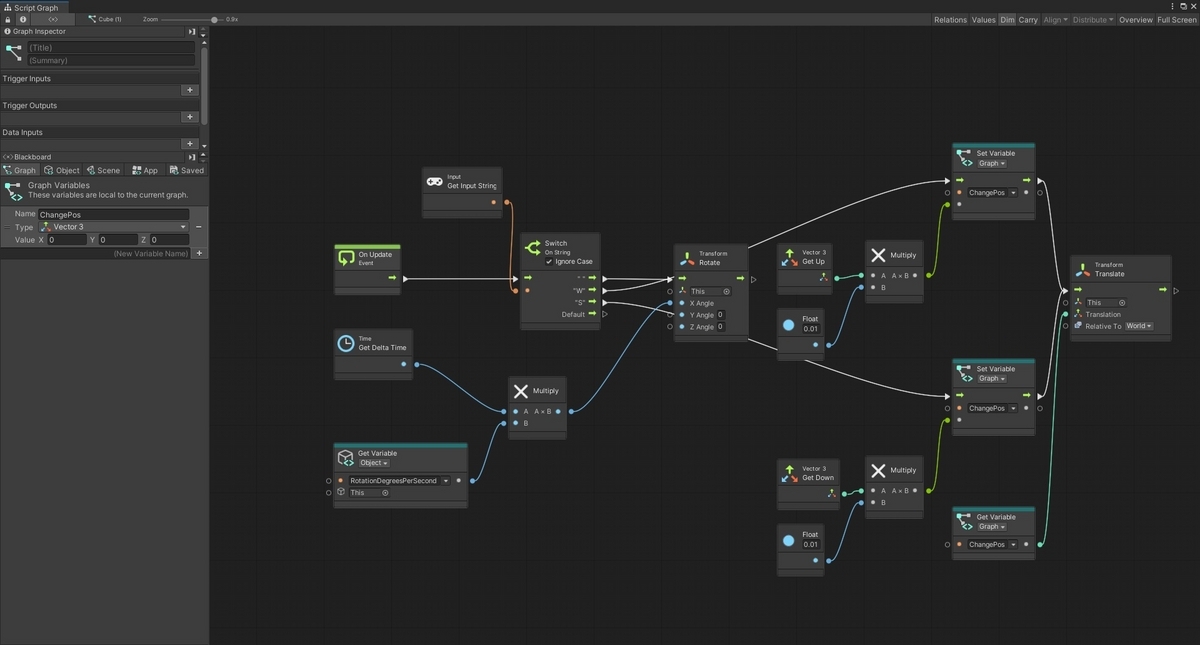Open the RotationDegreesPerSecond variable dropdown
Viewport: 1200px width, 645px height.
pyautogui.click(x=399, y=480)
